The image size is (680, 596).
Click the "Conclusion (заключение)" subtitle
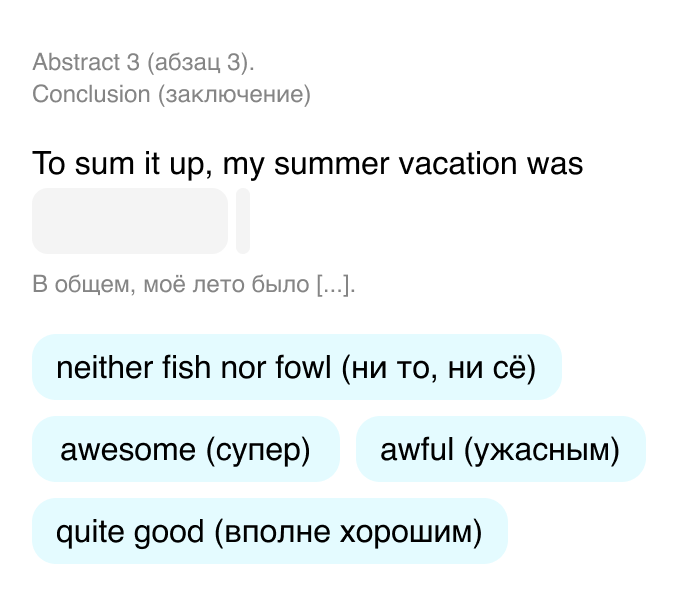[x=171, y=94]
